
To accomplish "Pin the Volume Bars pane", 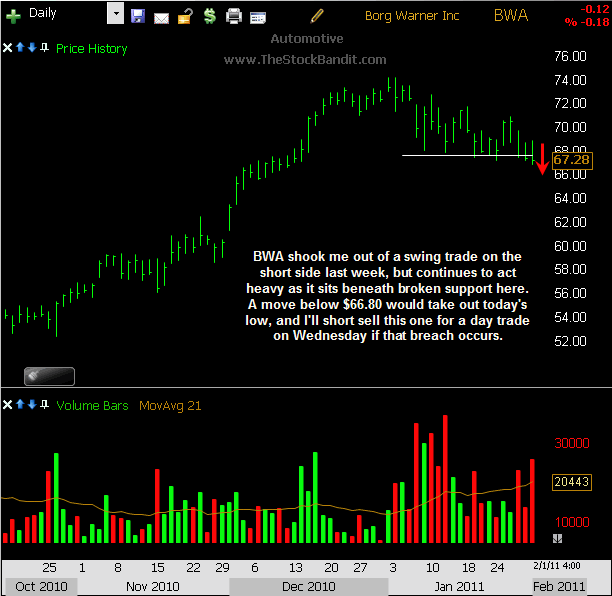I will pos(44,405).
